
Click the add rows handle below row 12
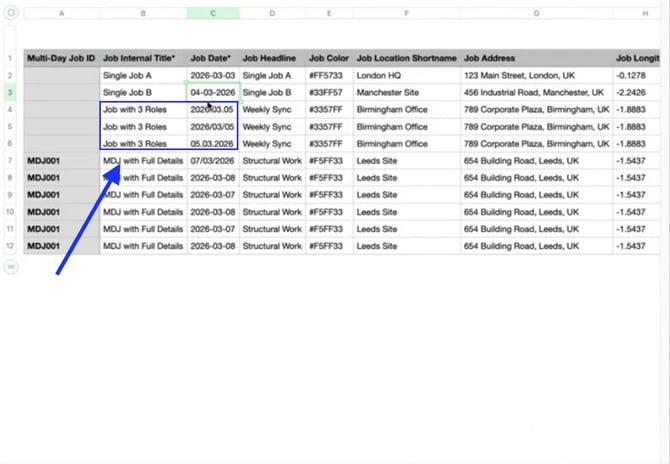pos(11,267)
